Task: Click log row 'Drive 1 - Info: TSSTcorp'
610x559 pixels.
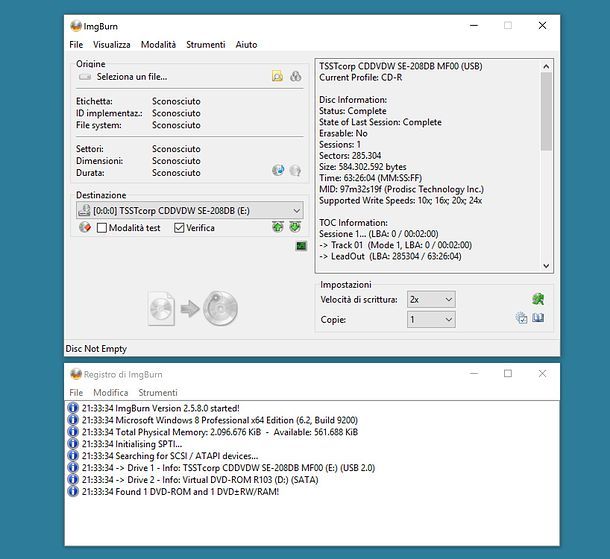Action: tap(228, 468)
